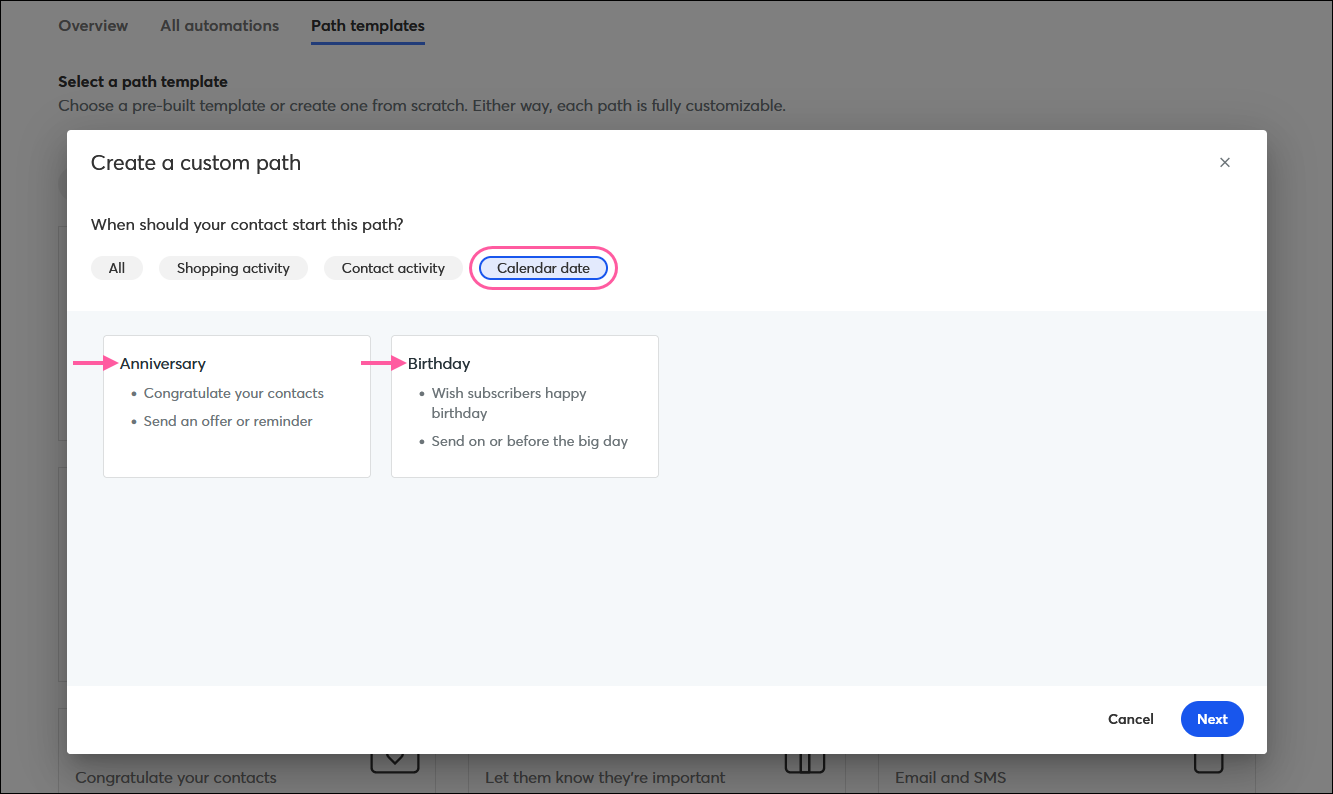Close the Create a custom path dialog
This screenshot has height=794, width=1333.
coord(1224,162)
